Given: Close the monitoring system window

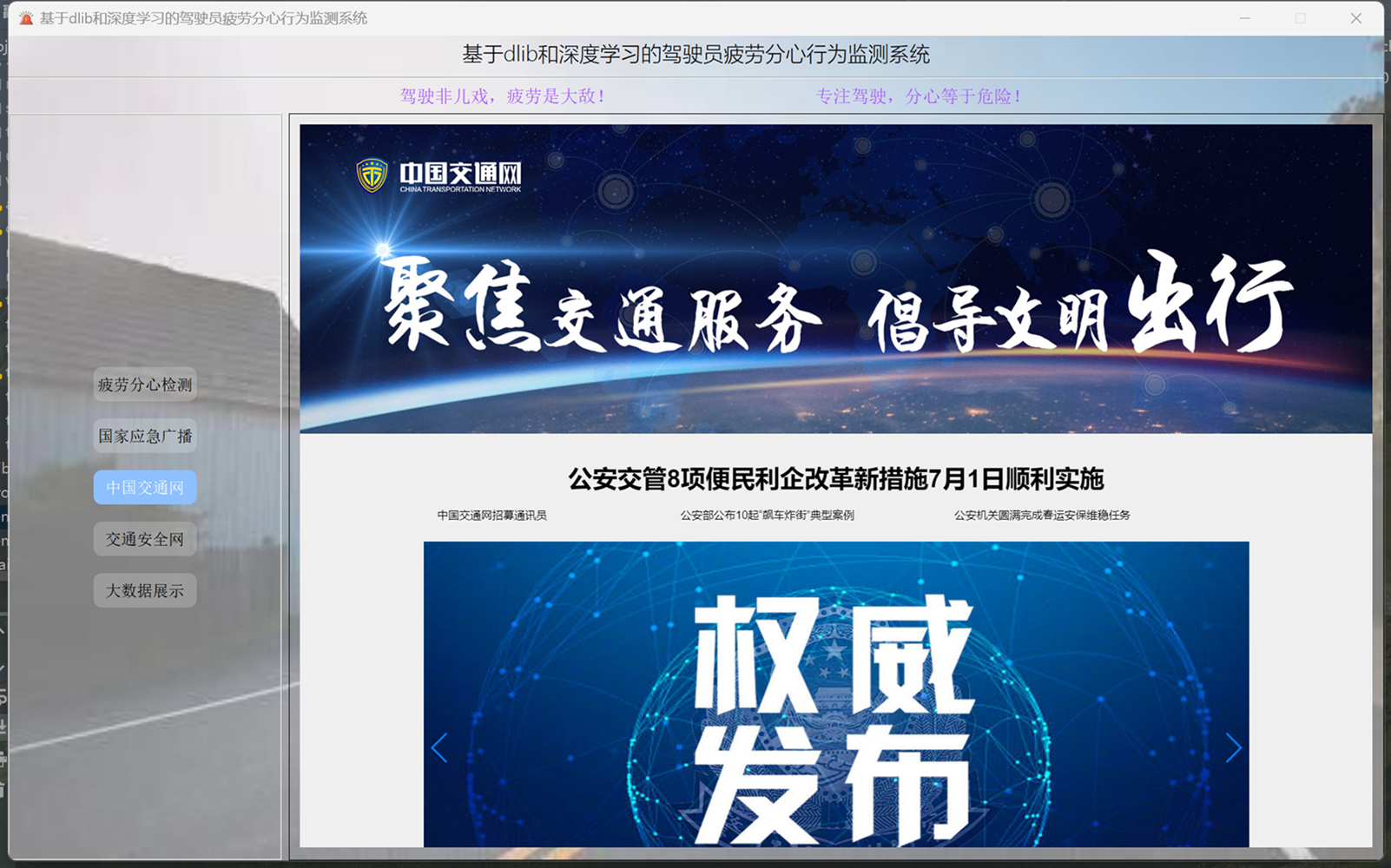Looking at the screenshot, I should pyautogui.click(x=1355, y=18).
